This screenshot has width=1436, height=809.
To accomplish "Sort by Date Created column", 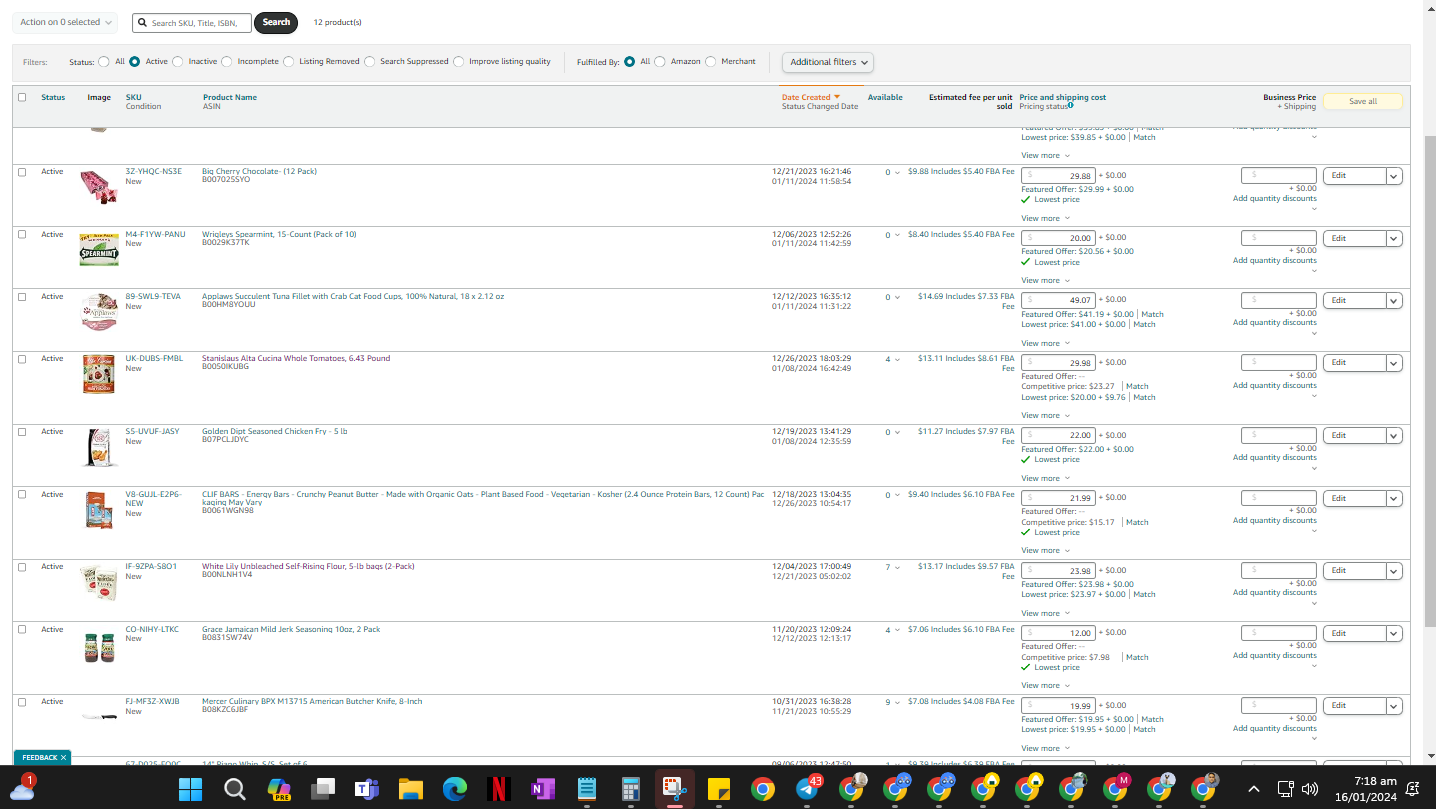I will (x=811, y=97).
